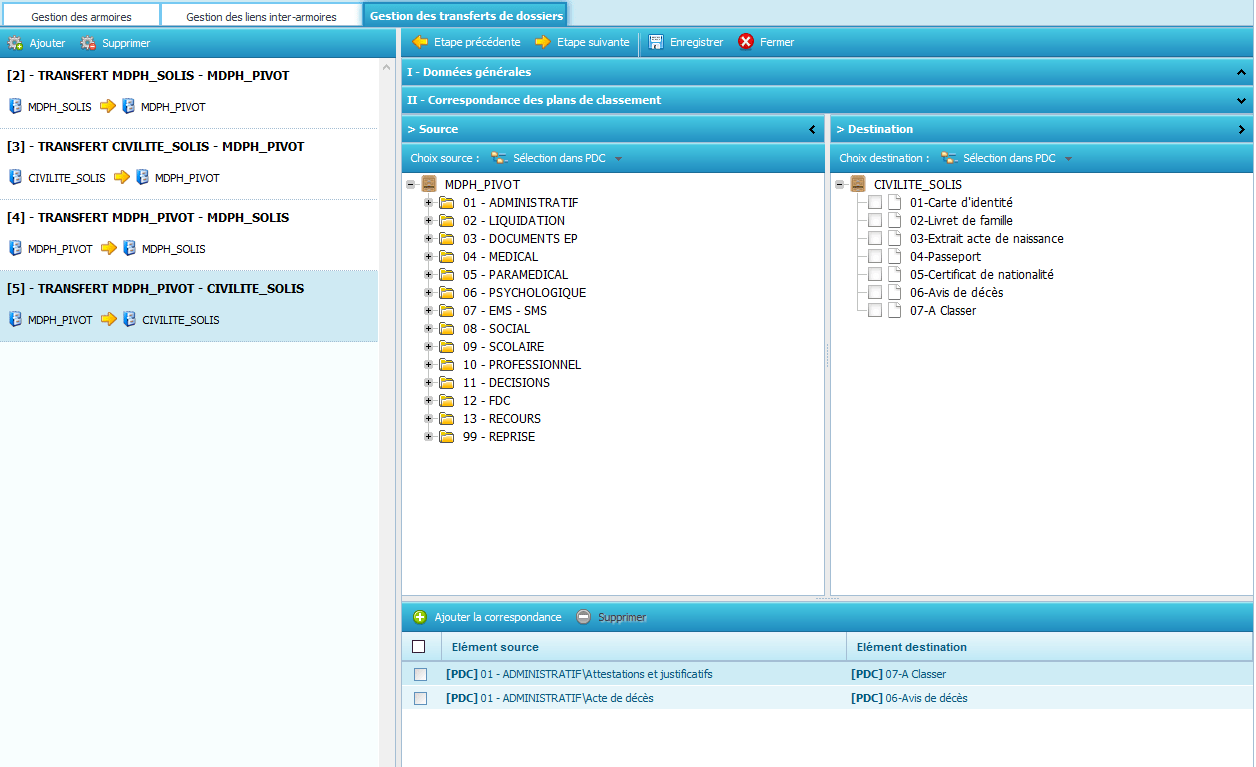The width and height of the screenshot is (1256, 767).
Task: Click the red Fermer icon
Action: tap(746, 42)
